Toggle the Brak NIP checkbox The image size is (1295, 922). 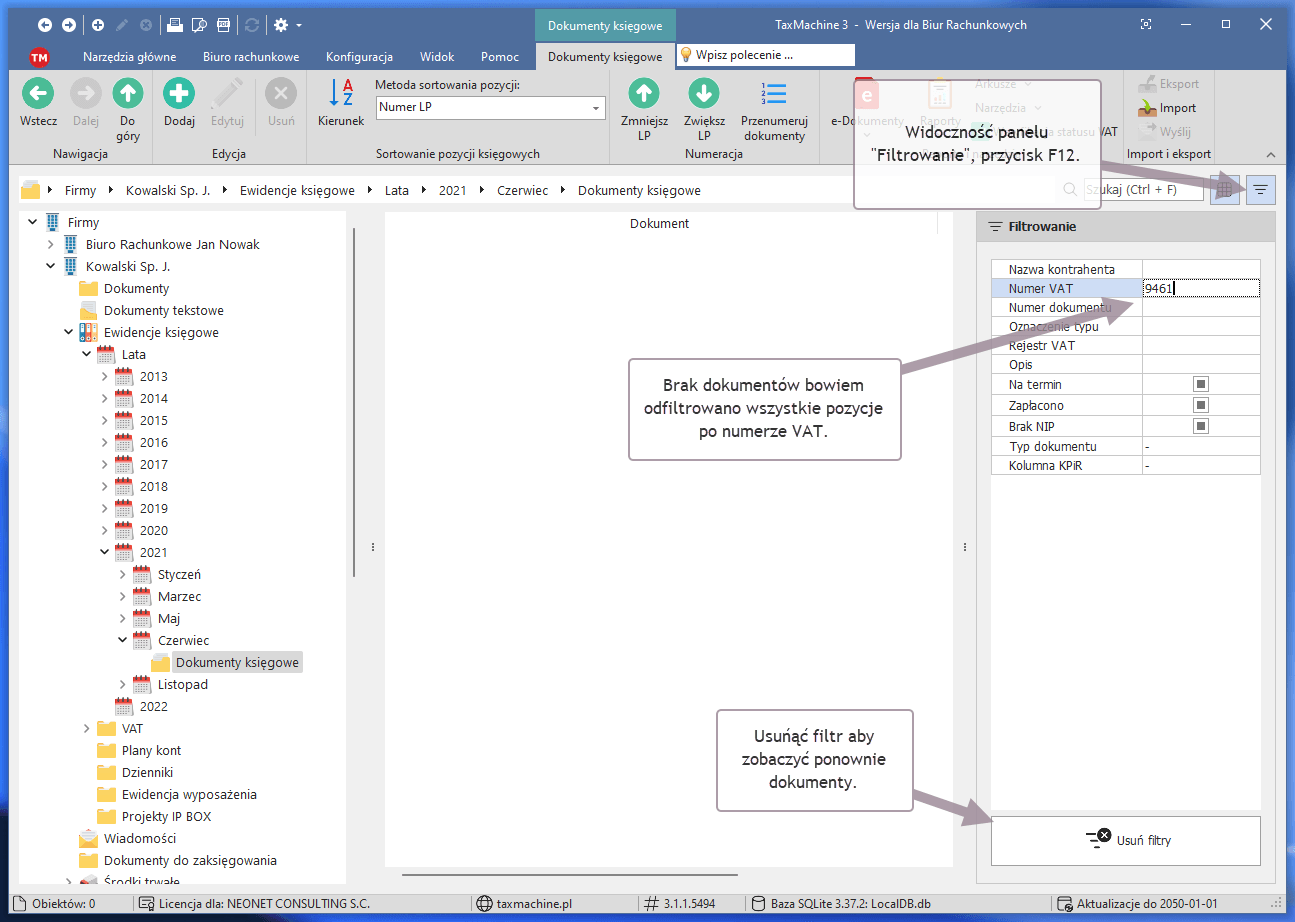(x=1201, y=426)
